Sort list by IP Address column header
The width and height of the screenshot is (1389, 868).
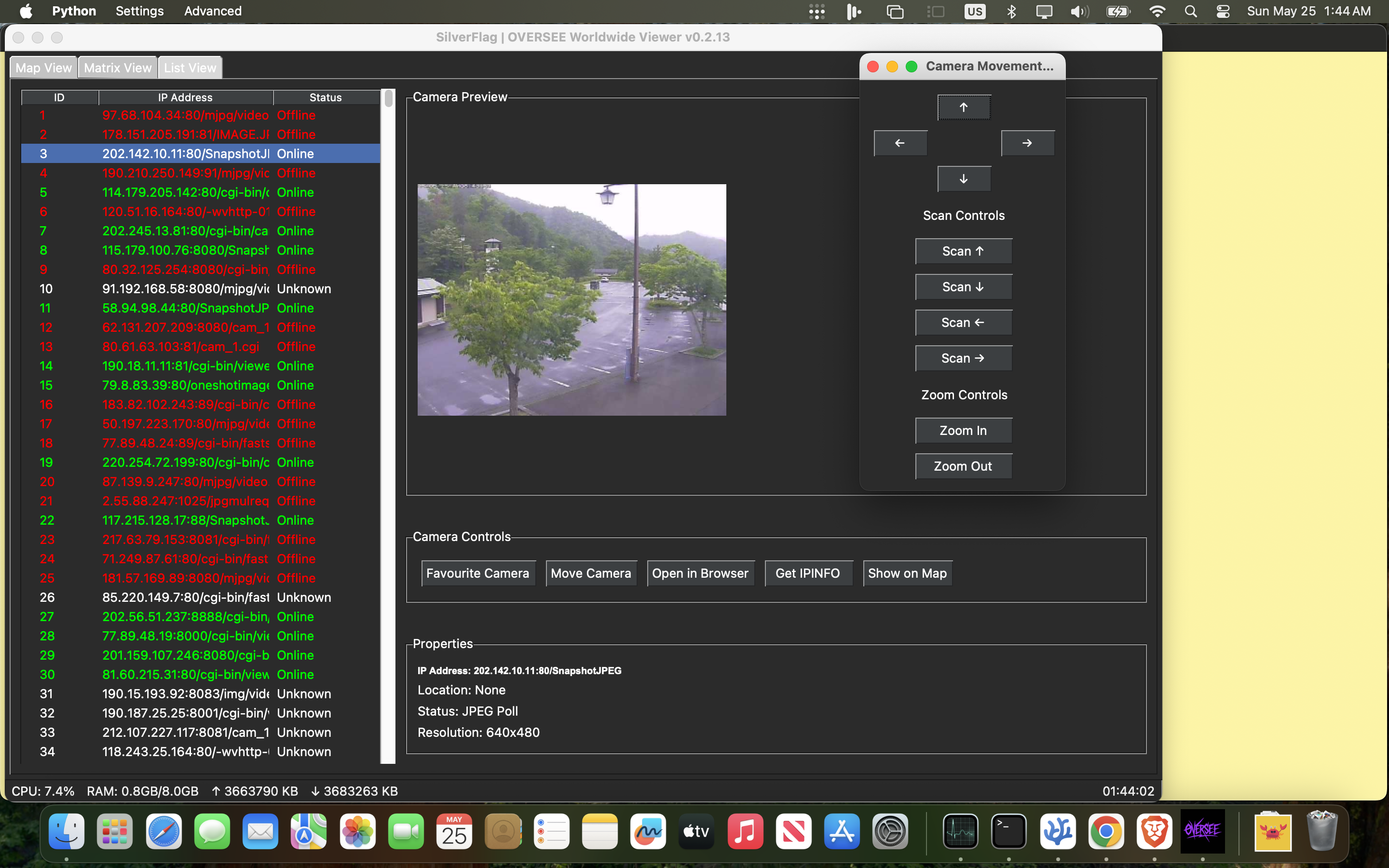185,97
